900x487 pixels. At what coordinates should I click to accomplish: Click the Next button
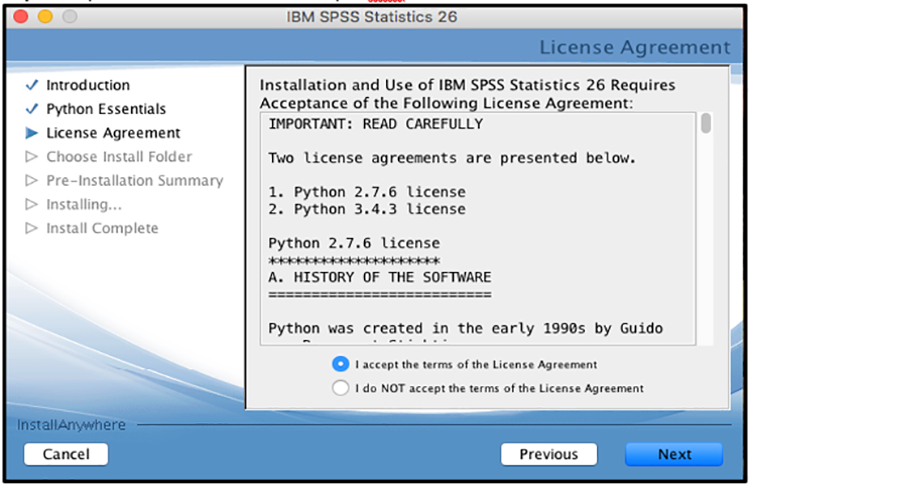tap(674, 454)
